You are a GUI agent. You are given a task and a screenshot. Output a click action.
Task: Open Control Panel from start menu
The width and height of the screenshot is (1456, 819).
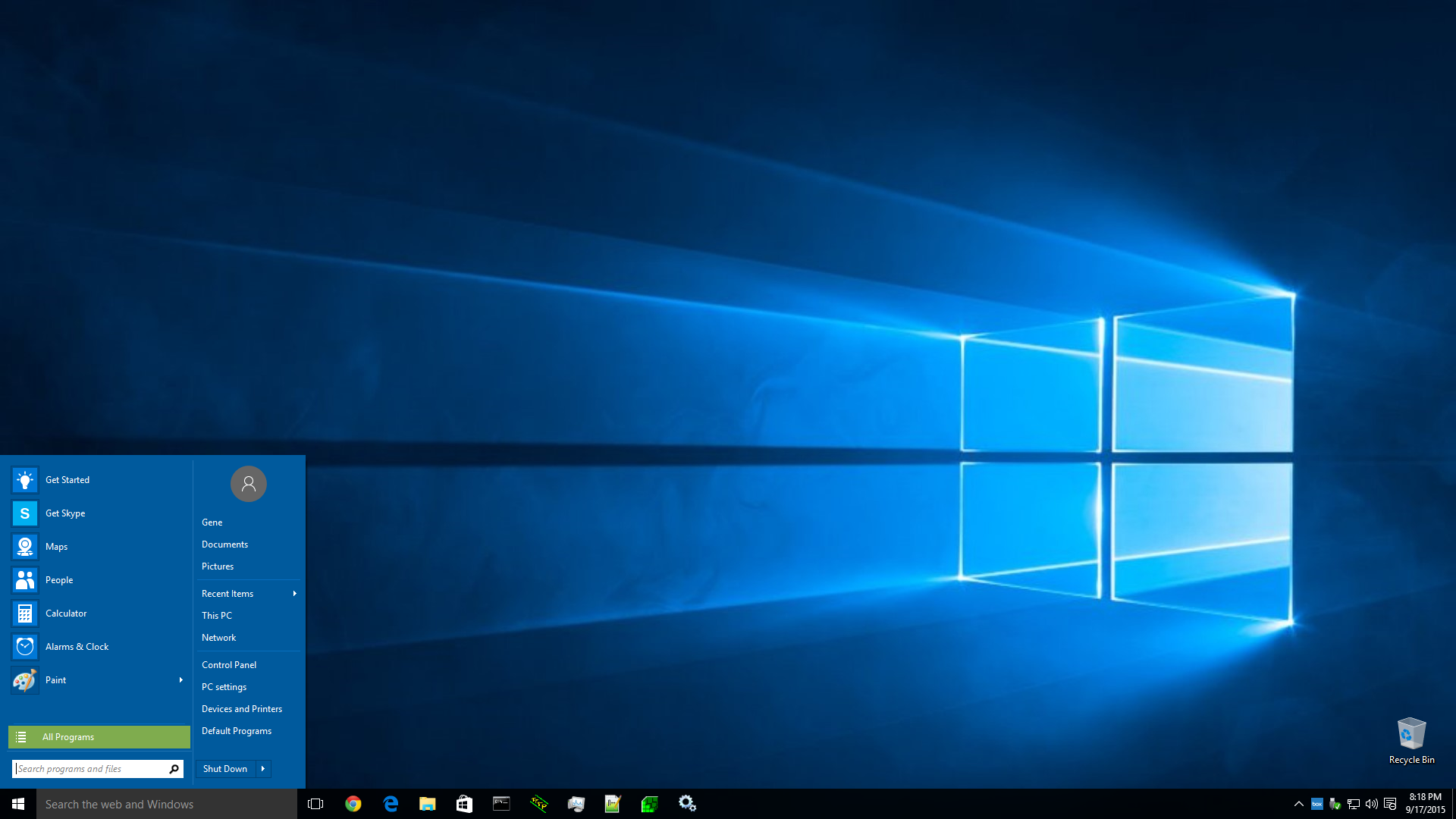(229, 665)
